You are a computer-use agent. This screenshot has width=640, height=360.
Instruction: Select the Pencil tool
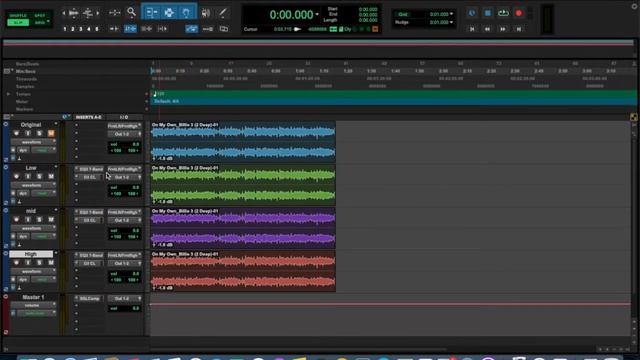pyautogui.click(x=222, y=13)
